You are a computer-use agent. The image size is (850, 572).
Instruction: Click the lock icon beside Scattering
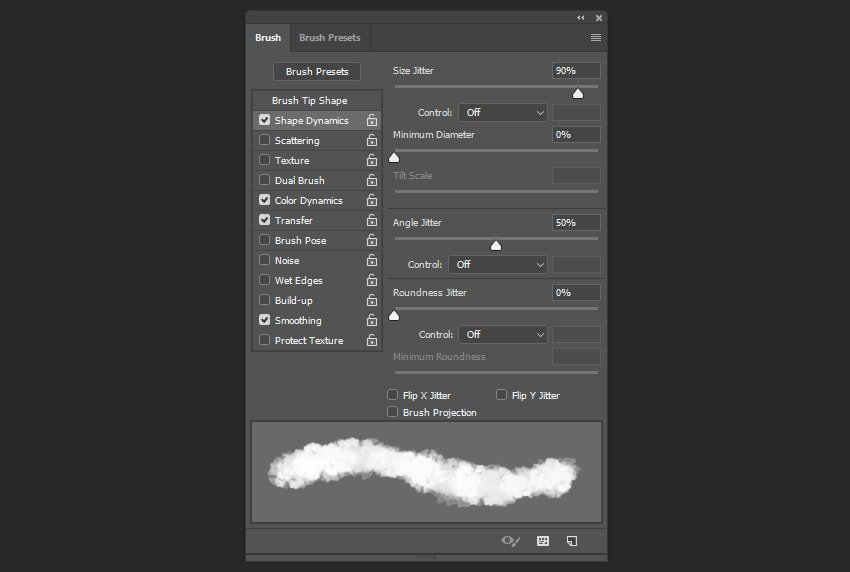click(x=371, y=141)
